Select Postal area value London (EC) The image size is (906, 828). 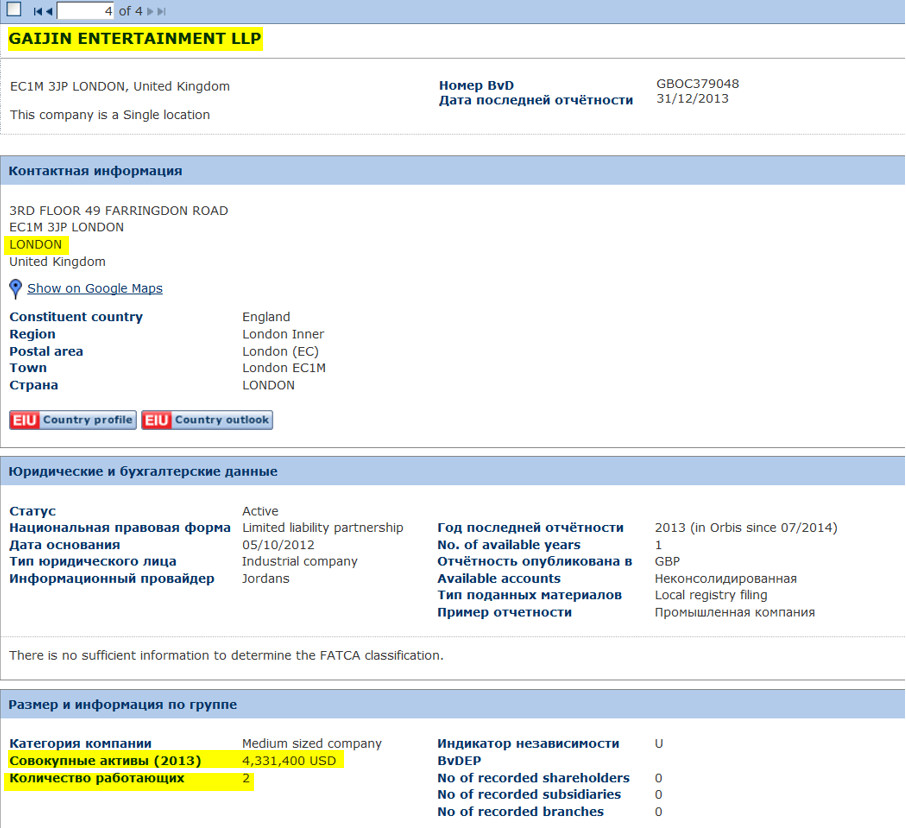point(280,351)
